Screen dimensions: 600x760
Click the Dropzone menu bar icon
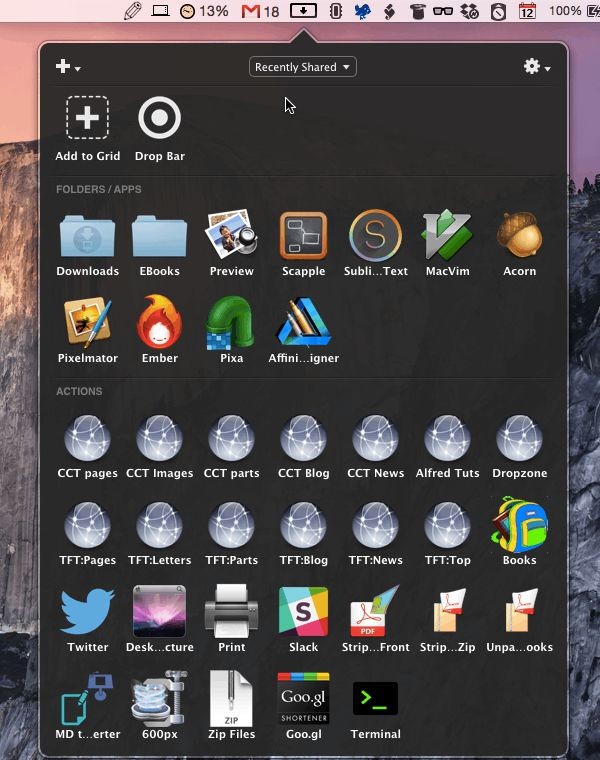303,10
